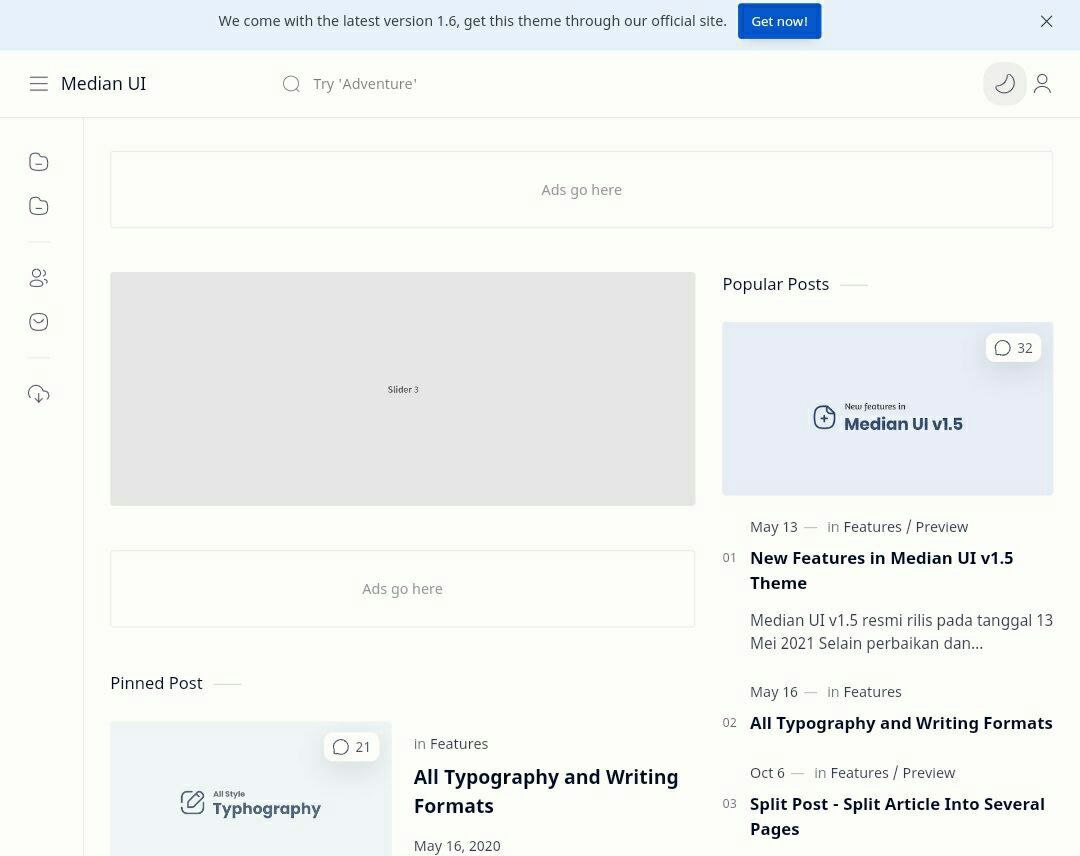Open comments bubble showing 32
1080x856 pixels.
[x=1012, y=347]
